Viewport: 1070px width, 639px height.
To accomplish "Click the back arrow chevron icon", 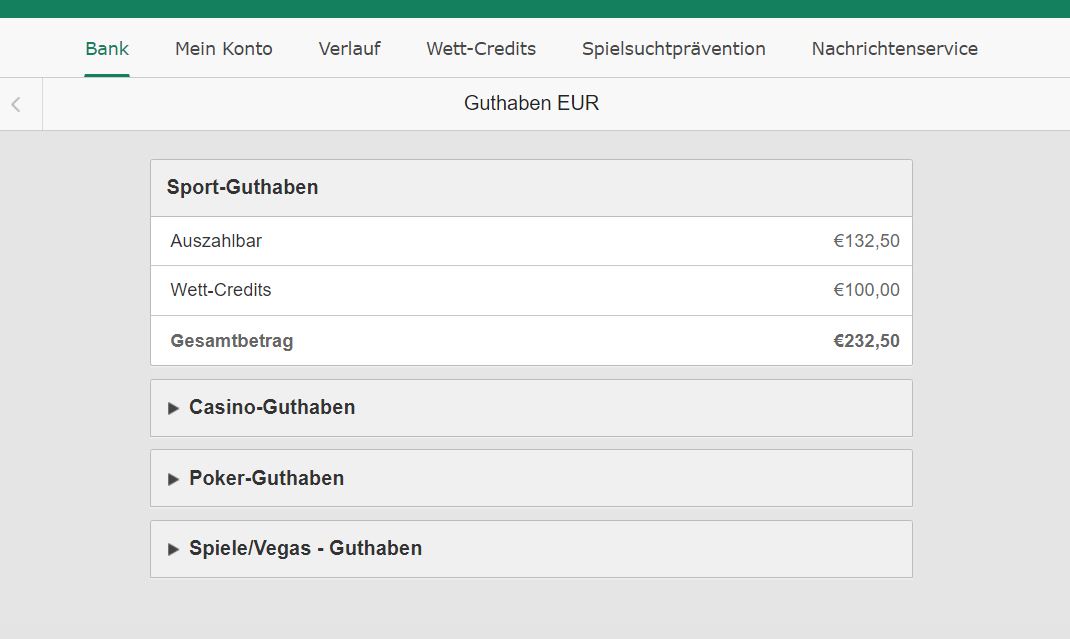I will pos(16,104).
